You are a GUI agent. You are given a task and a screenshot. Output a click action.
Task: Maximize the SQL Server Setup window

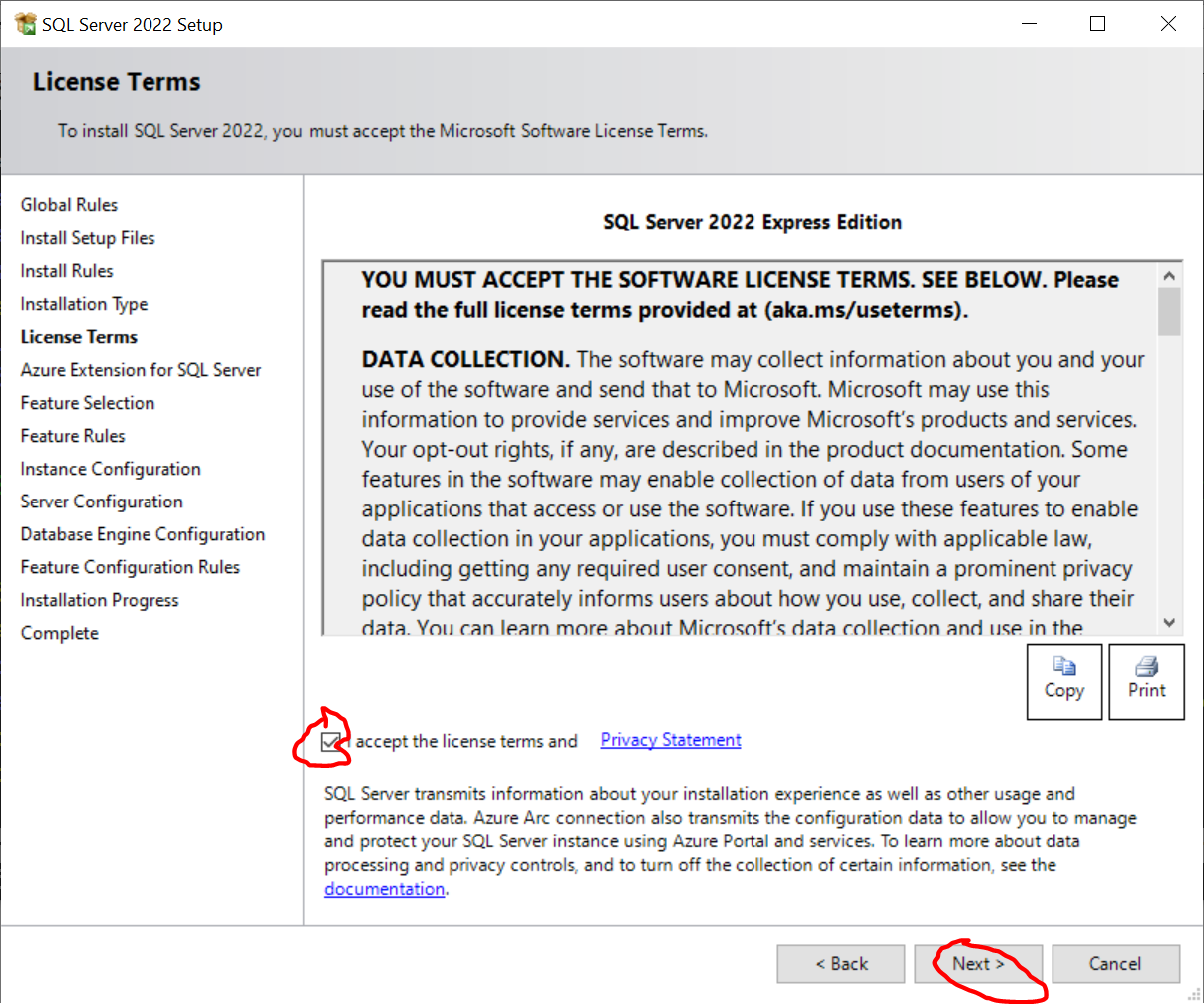pos(1097,24)
